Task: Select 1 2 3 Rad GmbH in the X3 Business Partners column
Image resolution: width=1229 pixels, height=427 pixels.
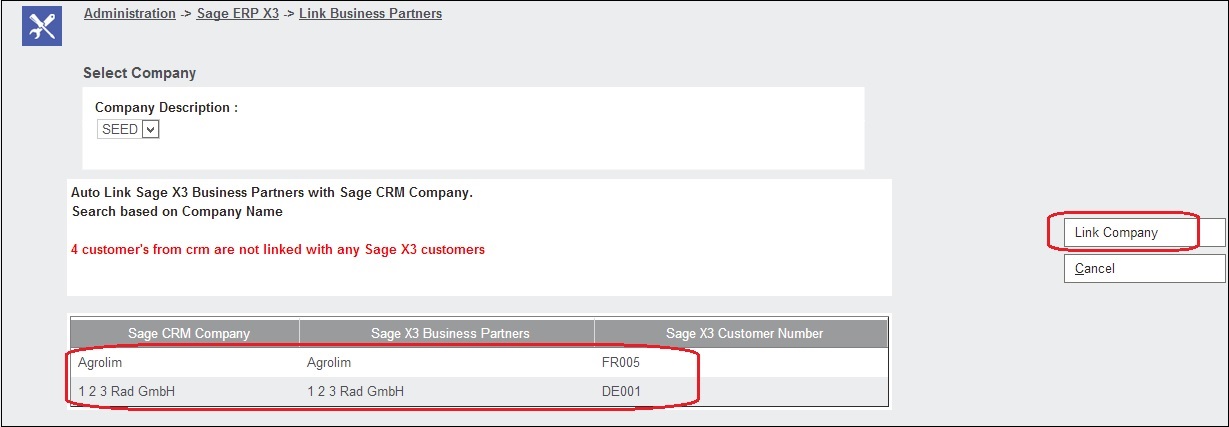Action: coord(356,391)
